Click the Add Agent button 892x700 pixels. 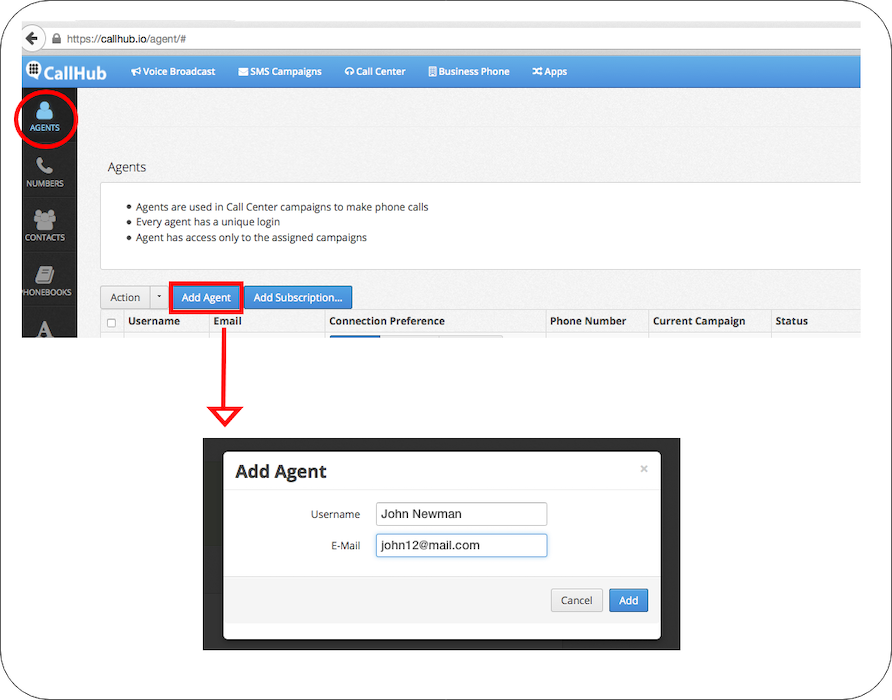click(206, 298)
